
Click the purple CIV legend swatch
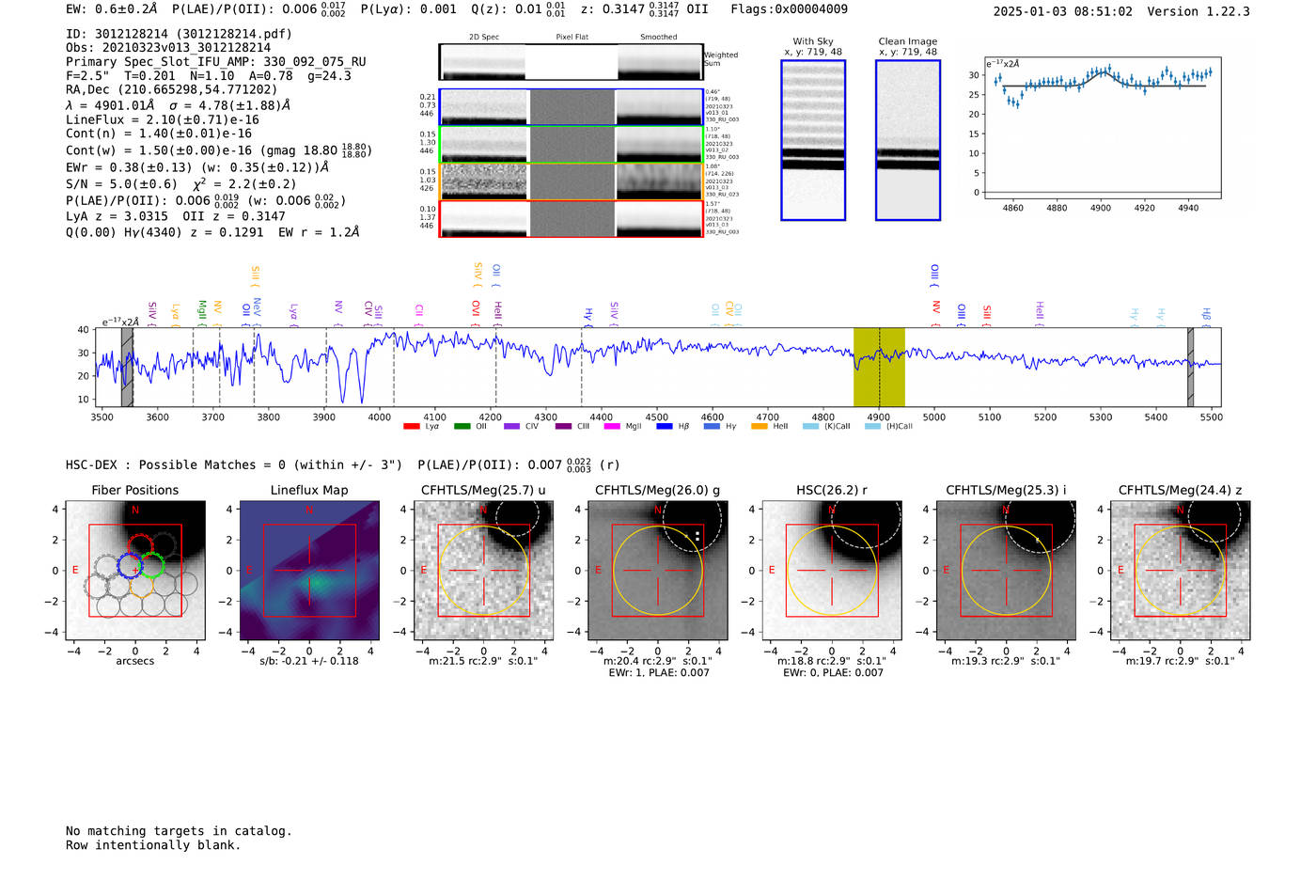pyautogui.click(x=511, y=427)
